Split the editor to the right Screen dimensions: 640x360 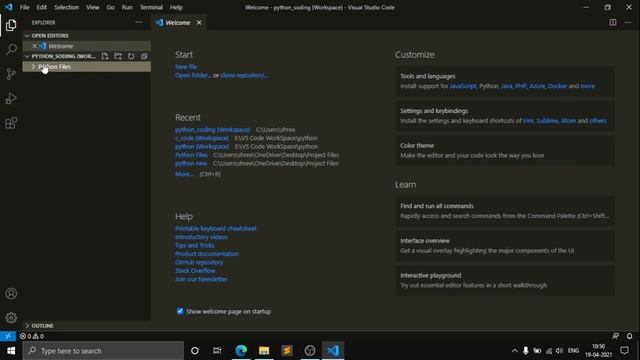613,22
